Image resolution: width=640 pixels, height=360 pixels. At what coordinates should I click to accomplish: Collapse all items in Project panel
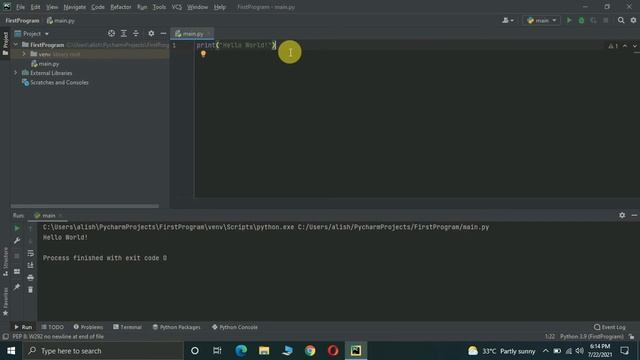click(136, 33)
